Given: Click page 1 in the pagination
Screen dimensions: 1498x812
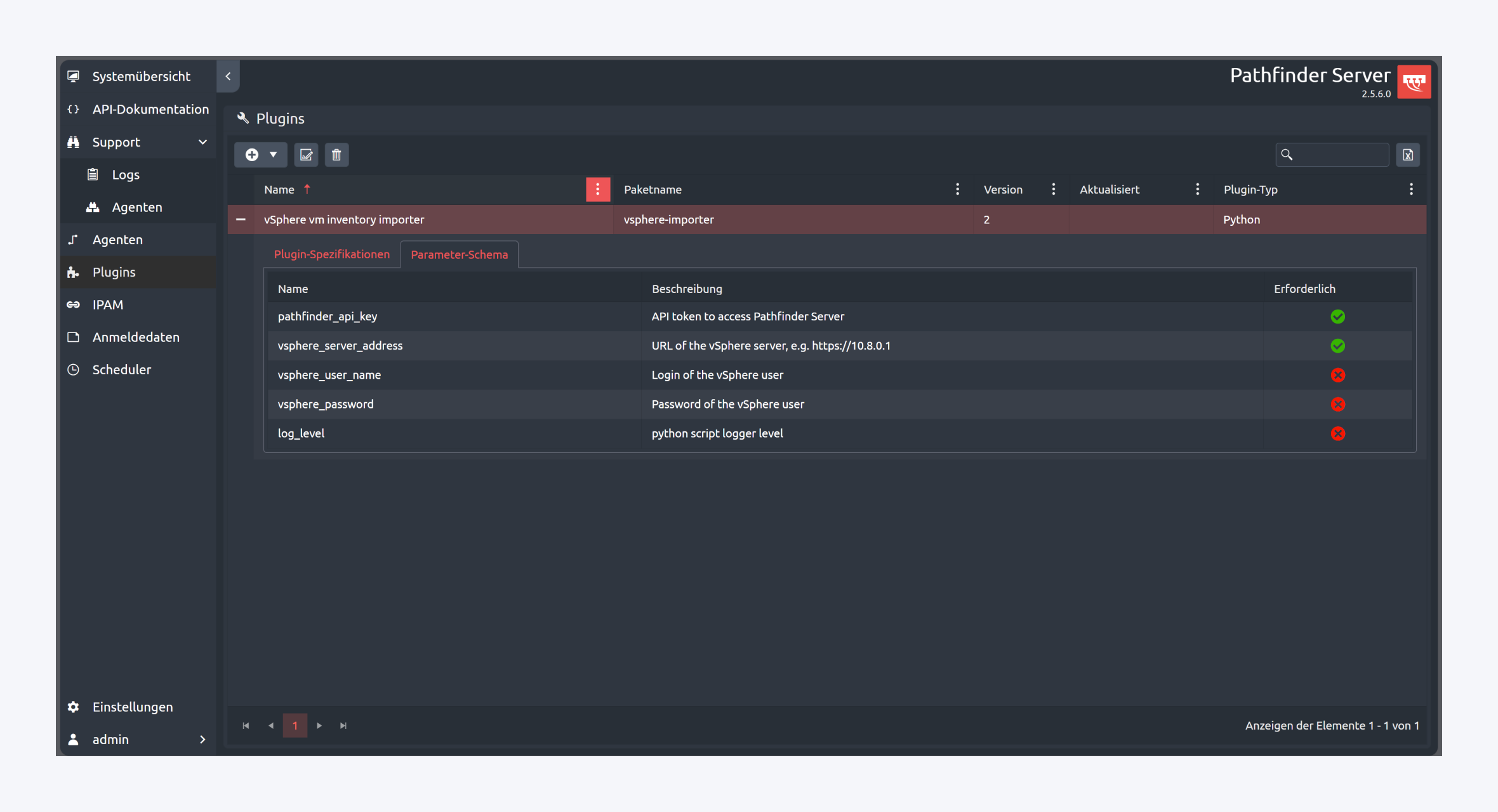Looking at the screenshot, I should pyautogui.click(x=295, y=725).
